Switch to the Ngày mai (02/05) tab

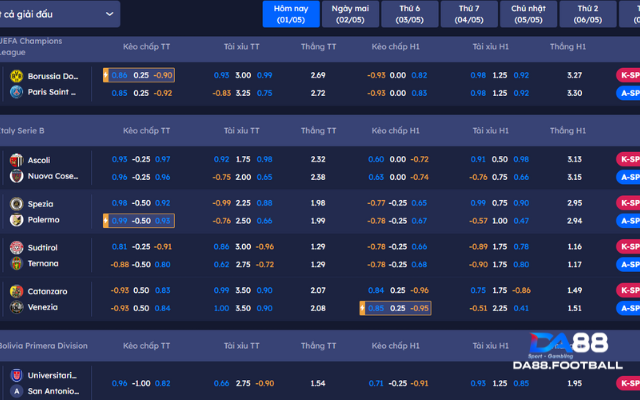pos(350,13)
